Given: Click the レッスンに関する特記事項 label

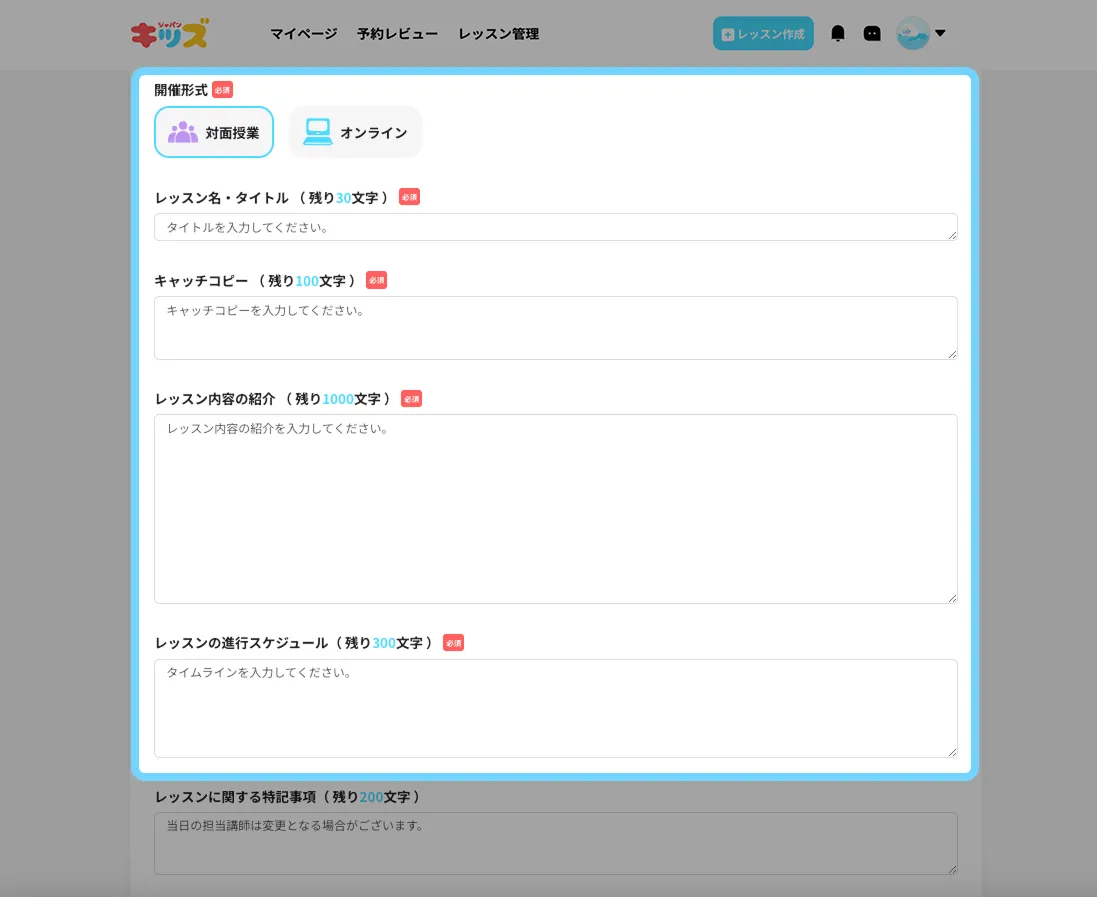Looking at the screenshot, I should click(x=236, y=797).
